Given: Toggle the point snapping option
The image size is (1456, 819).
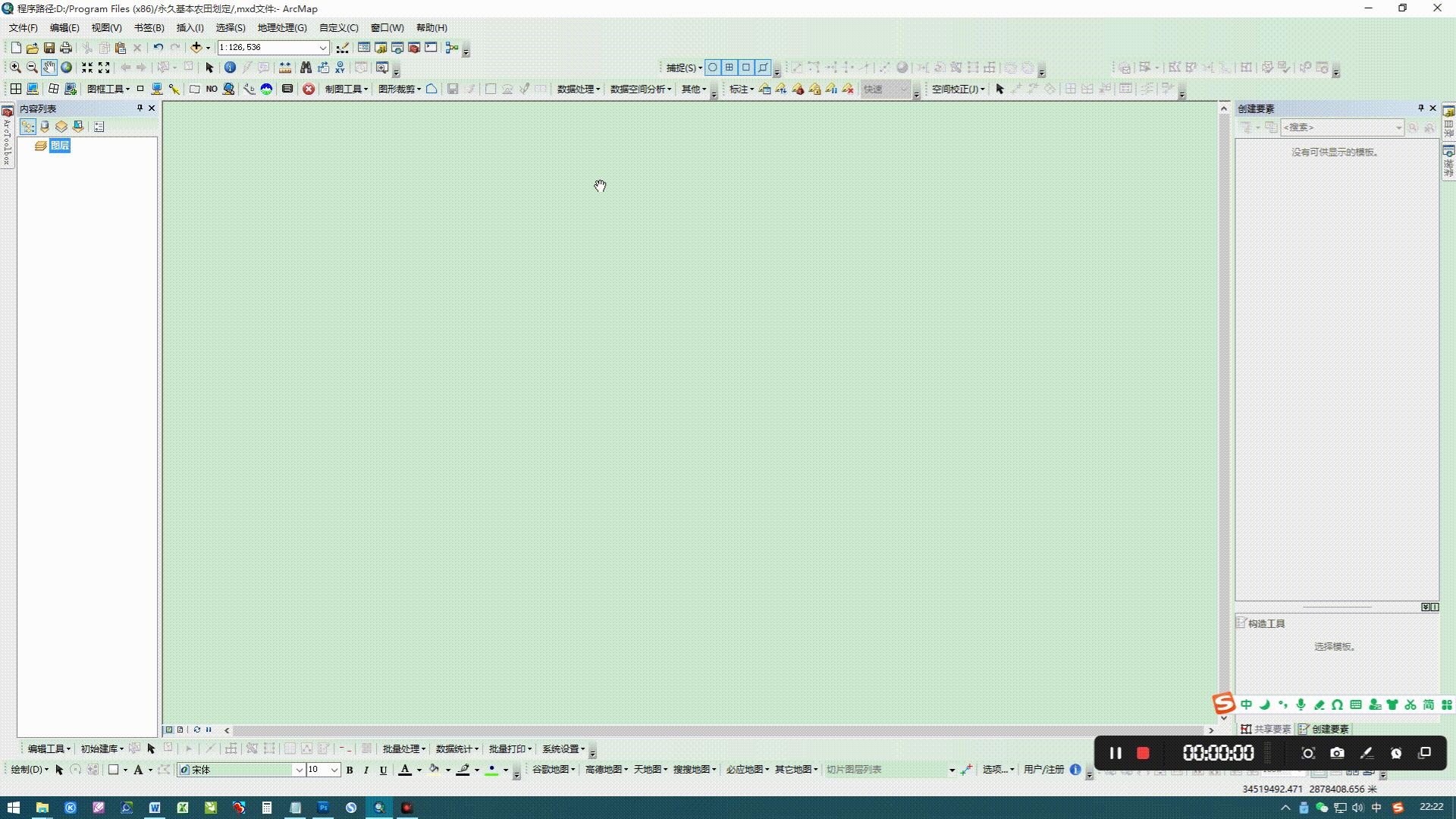Looking at the screenshot, I should click(713, 67).
